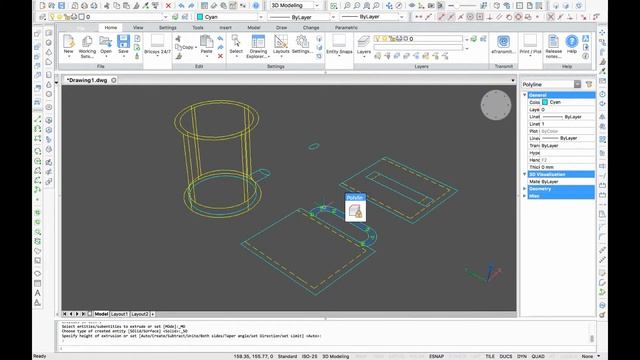Click the blue Help question mark icon

tap(572, 42)
